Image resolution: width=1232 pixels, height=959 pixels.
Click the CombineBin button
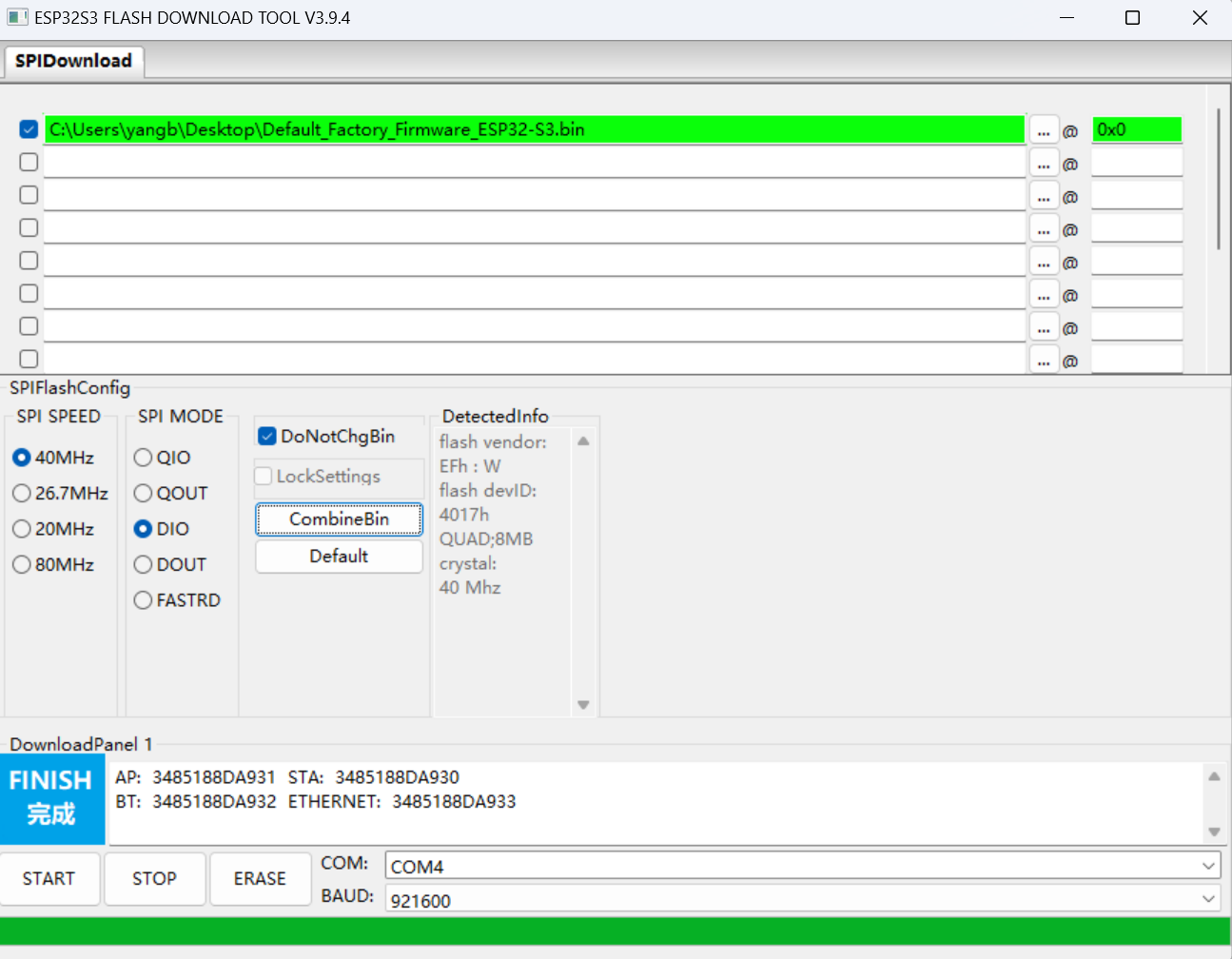[x=339, y=519]
